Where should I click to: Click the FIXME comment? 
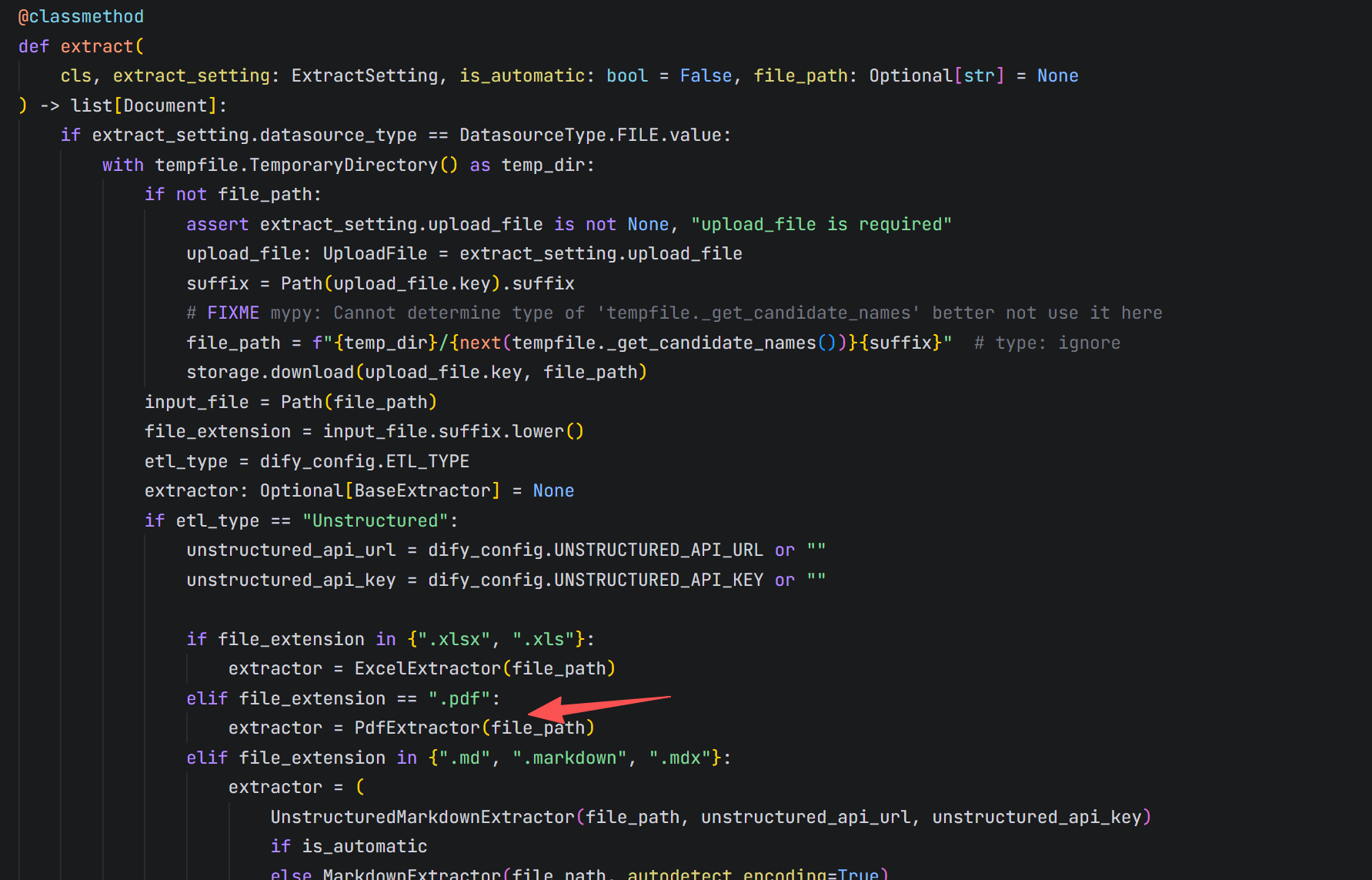pos(675,313)
